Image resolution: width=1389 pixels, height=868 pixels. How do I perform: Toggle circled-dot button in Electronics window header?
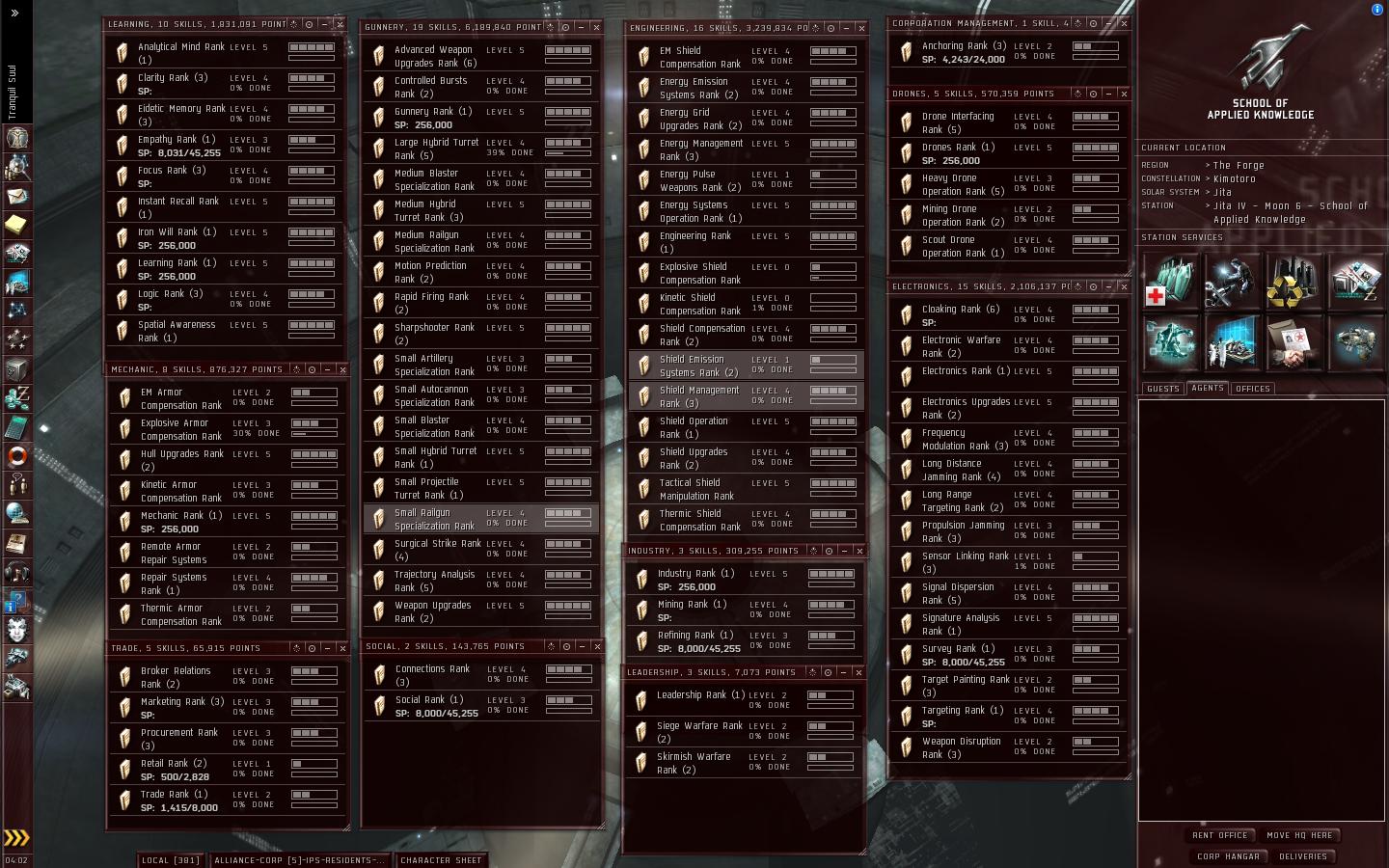click(x=1093, y=286)
